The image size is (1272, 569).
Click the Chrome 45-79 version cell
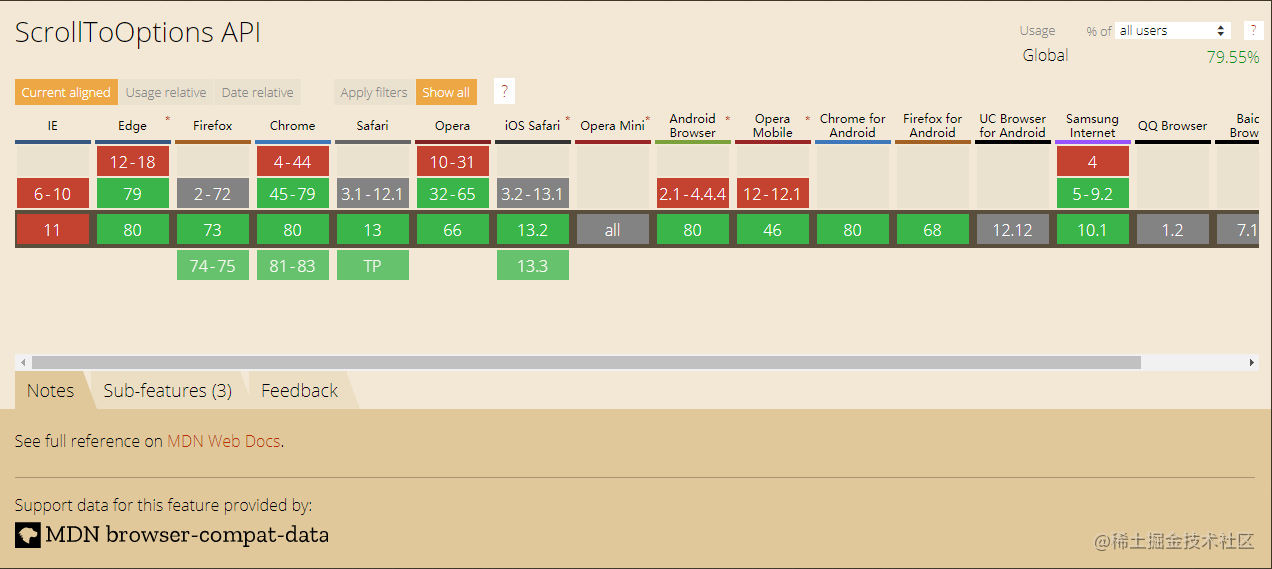293,193
